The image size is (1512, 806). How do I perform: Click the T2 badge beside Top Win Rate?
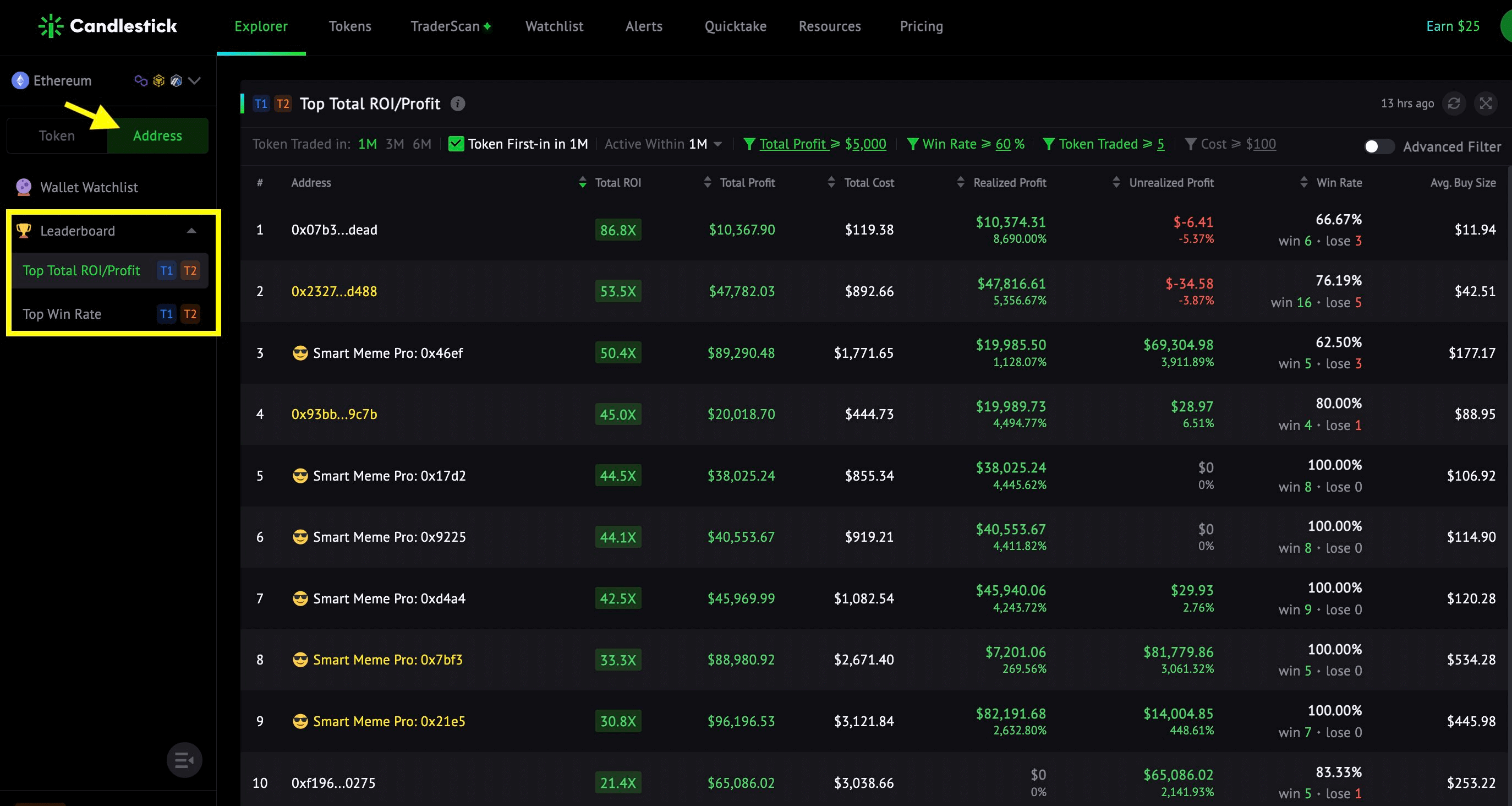190,314
